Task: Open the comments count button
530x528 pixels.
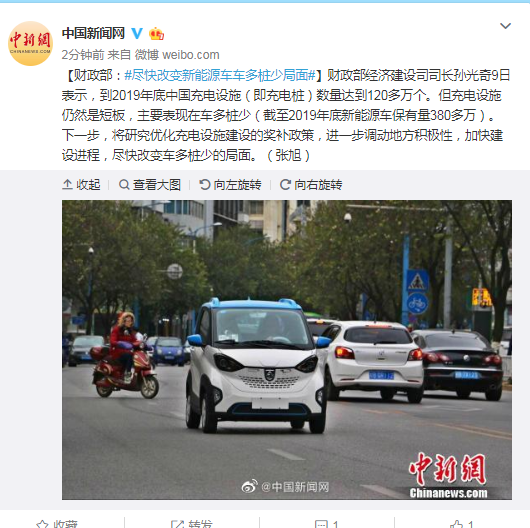Action: tap(327, 524)
